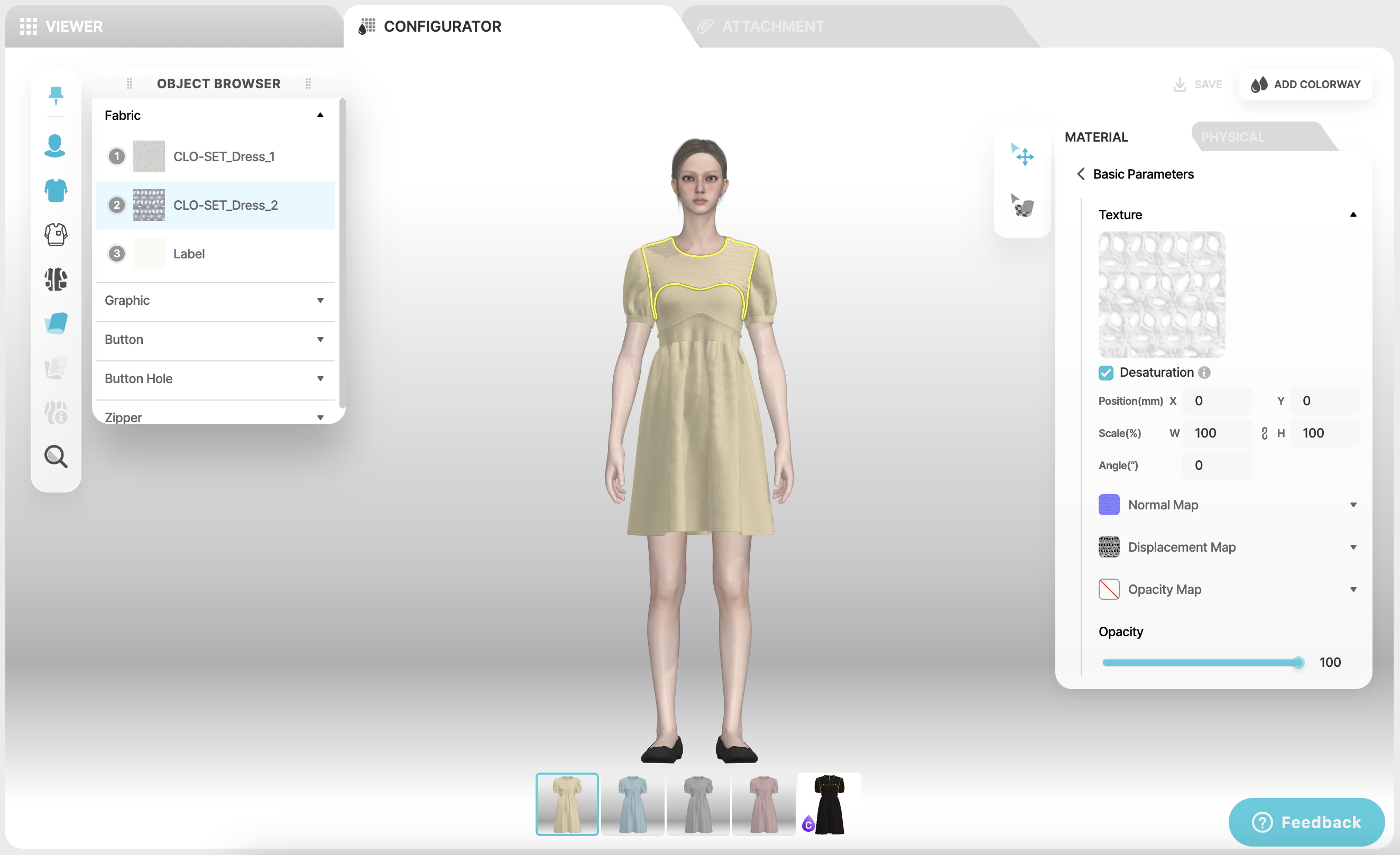Activate the pattern selection tool in the viewer
The image size is (1400, 855).
pos(1022,206)
